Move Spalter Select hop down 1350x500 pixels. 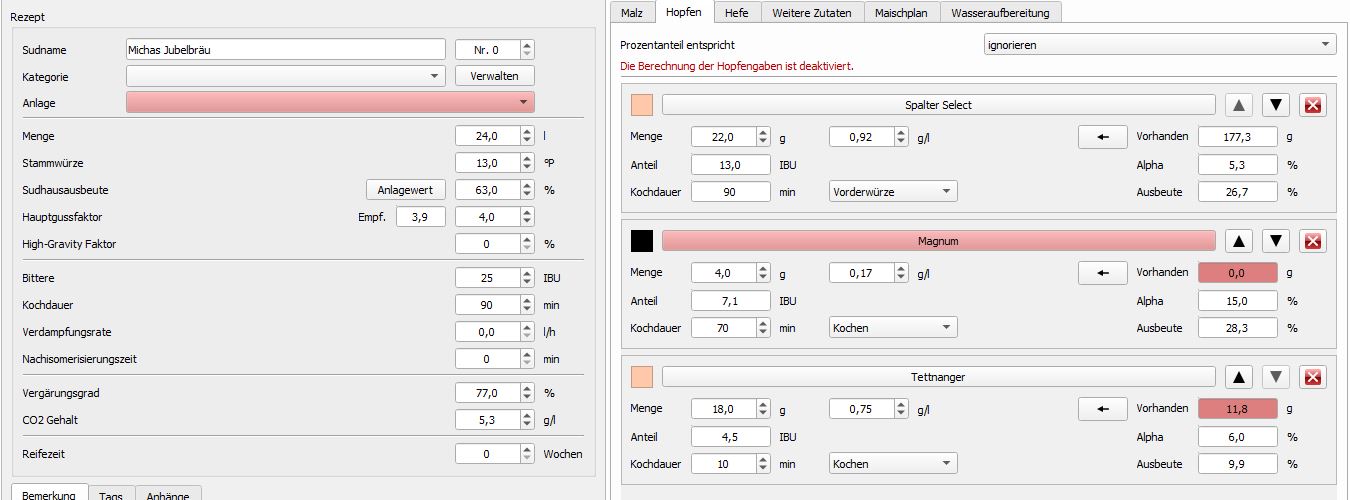tap(1275, 105)
